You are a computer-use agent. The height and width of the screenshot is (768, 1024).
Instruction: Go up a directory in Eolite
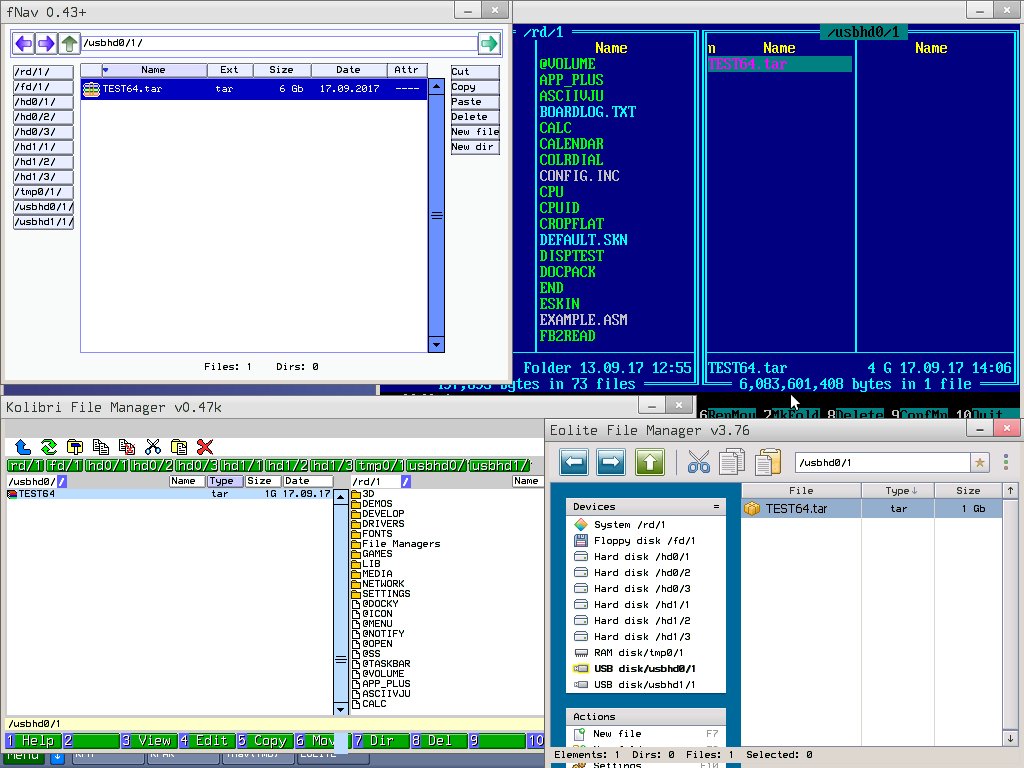tap(650, 462)
